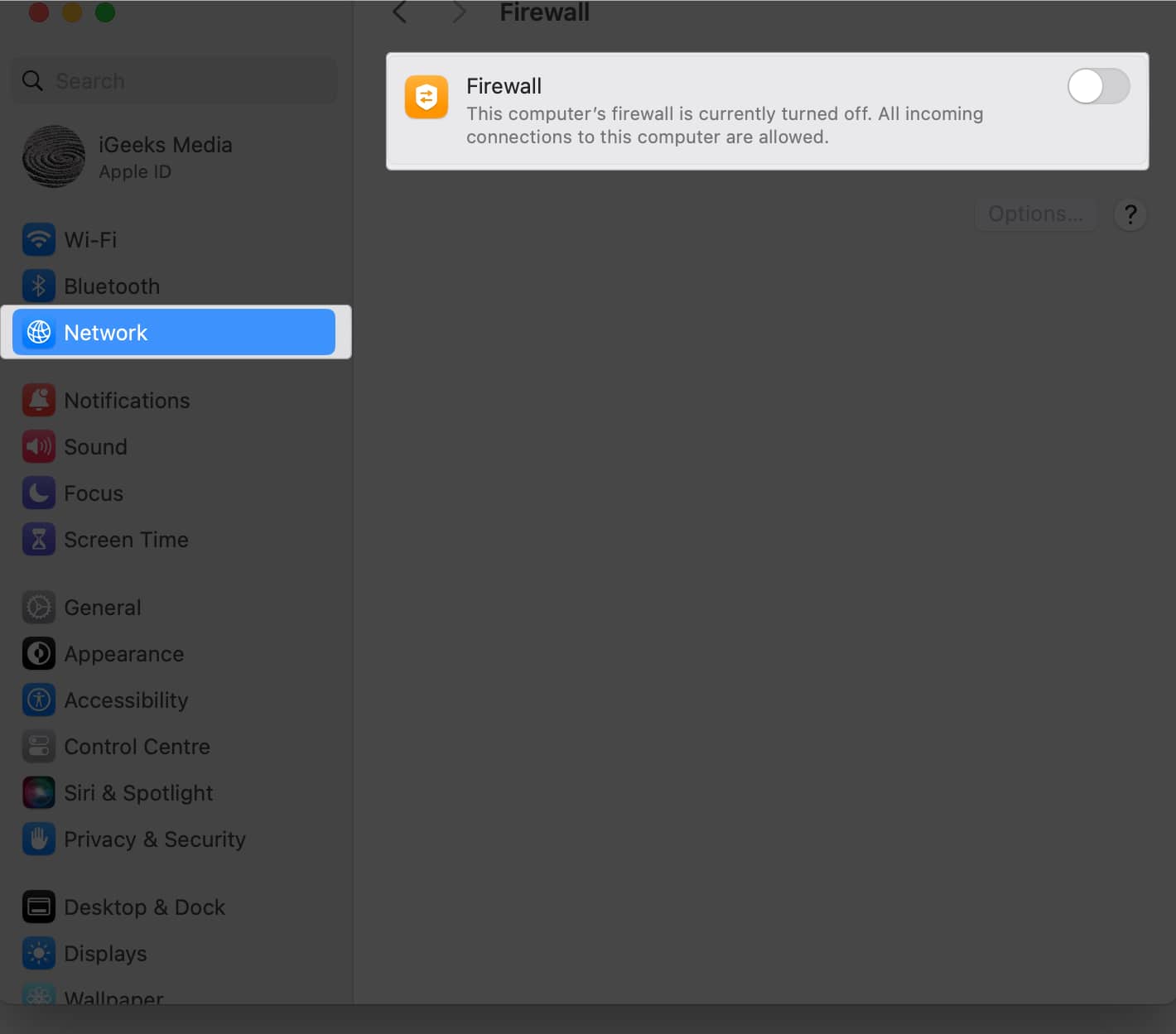Minimize the System Settings window

click(72, 12)
